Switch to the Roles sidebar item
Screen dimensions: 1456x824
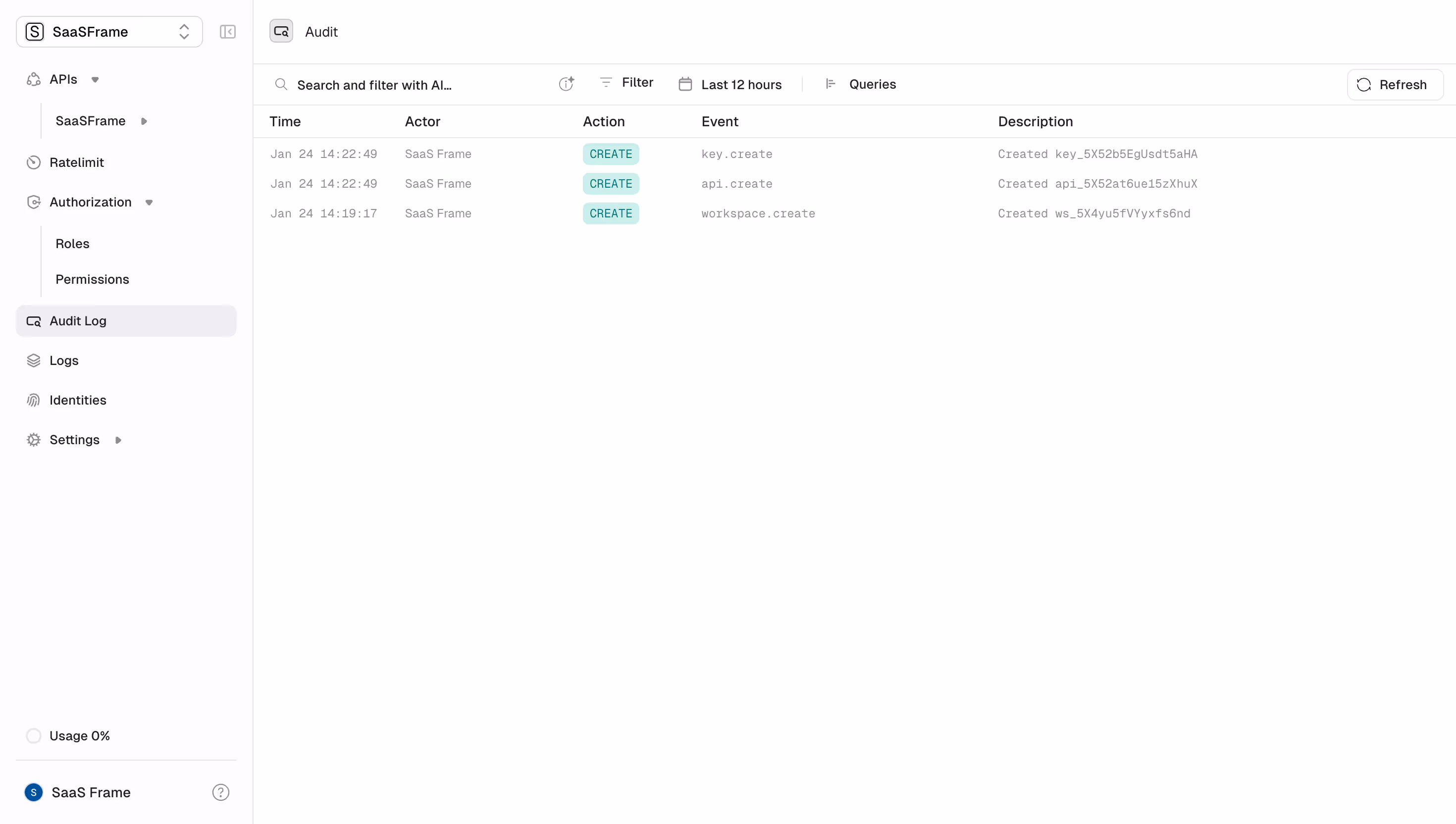(72, 243)
